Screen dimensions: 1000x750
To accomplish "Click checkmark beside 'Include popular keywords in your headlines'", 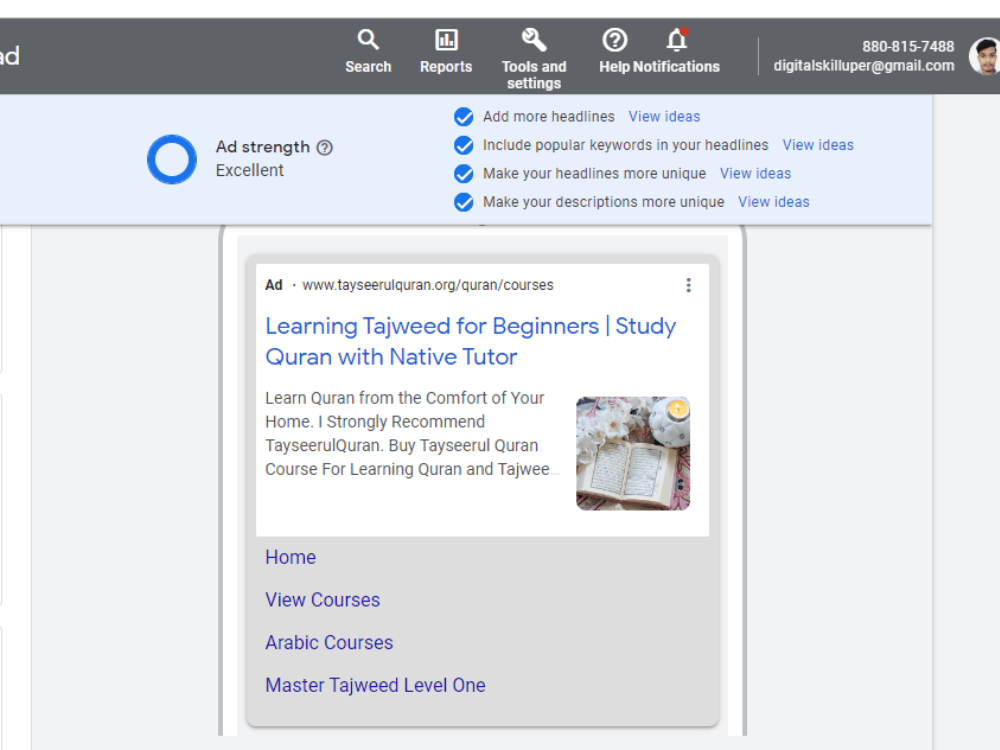I will (463, 145).
